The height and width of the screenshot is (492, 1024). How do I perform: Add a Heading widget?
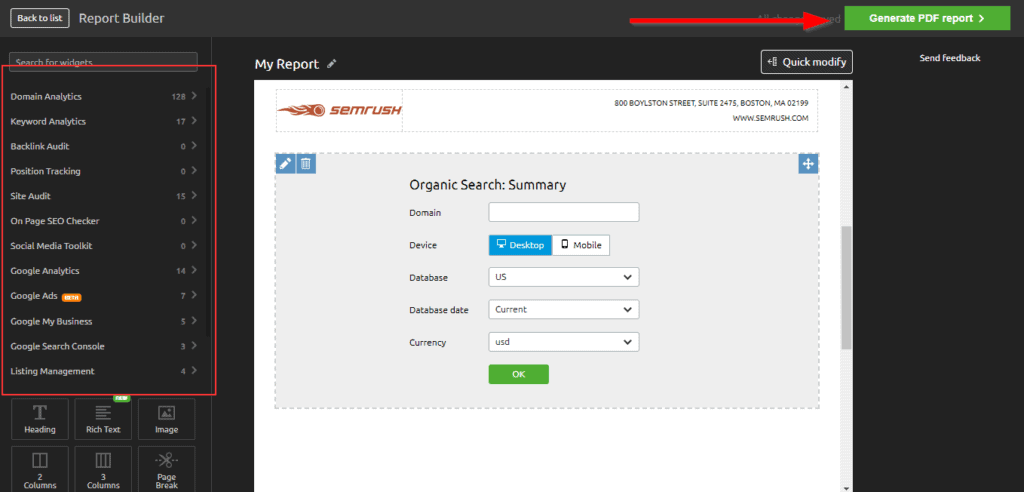40,419
